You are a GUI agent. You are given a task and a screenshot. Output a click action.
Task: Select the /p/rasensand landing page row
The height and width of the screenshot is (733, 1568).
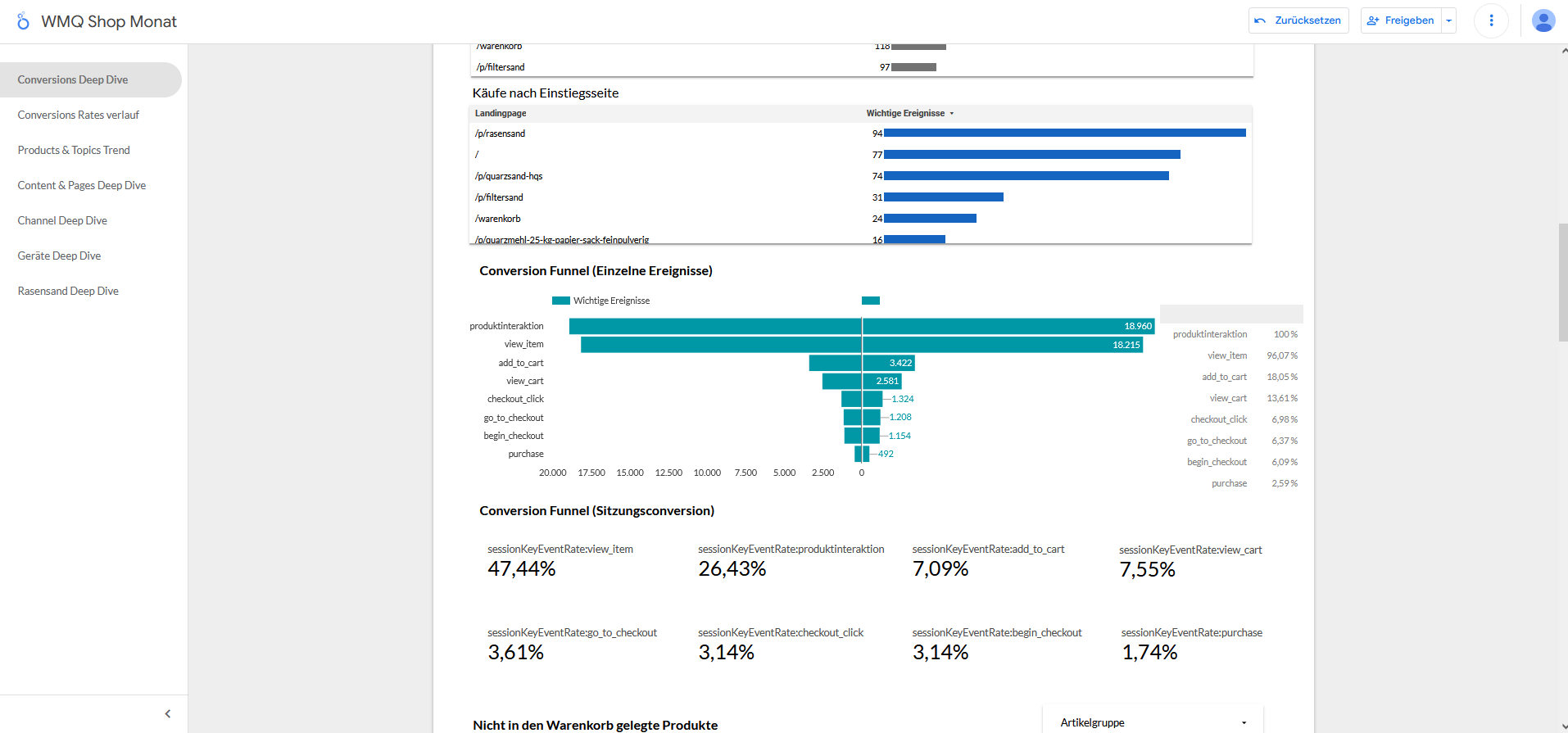pos(860,133)
